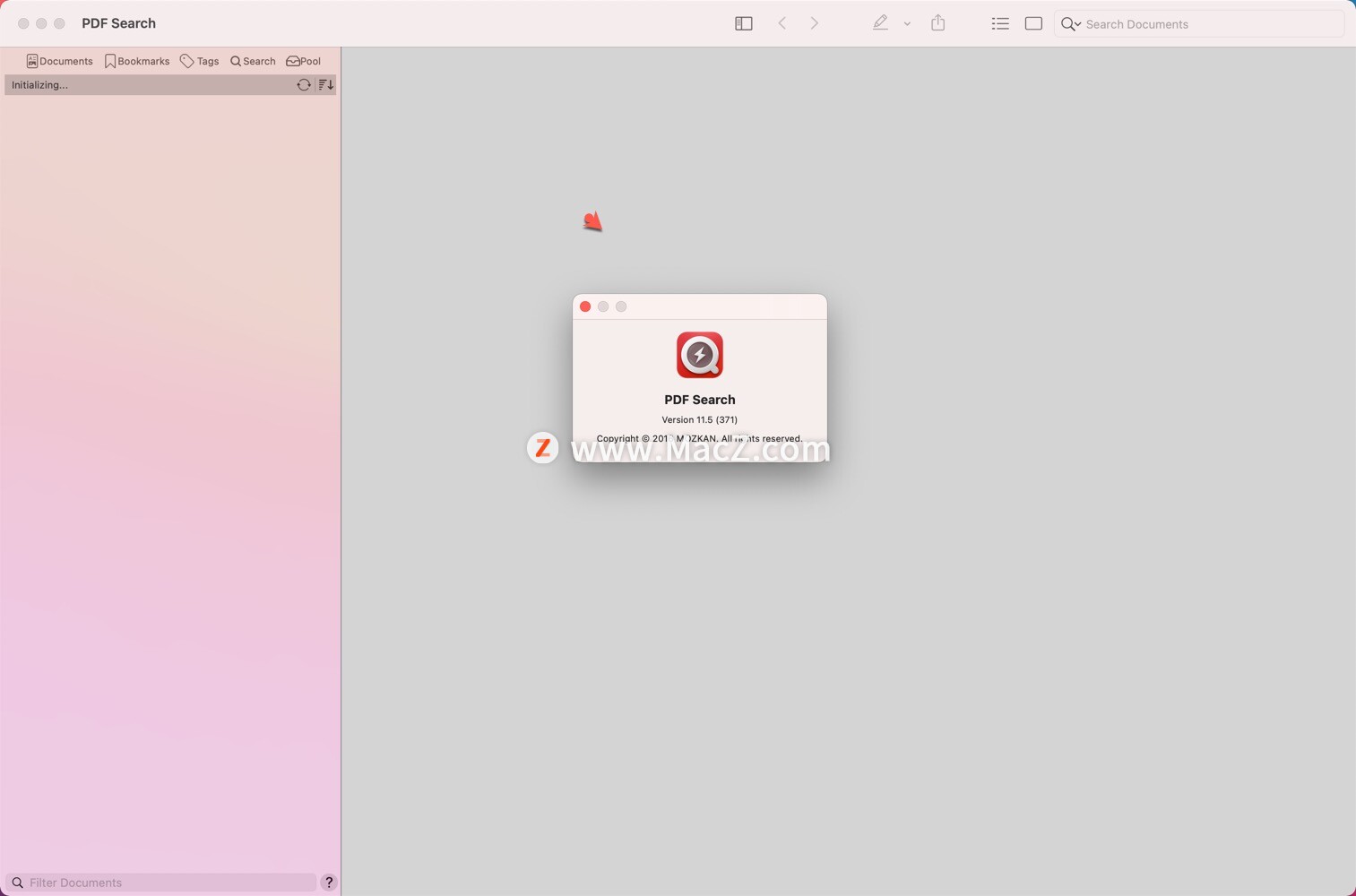1356x896 pixels.
Task: Click the share icon in toolbar
Action: 937,22
